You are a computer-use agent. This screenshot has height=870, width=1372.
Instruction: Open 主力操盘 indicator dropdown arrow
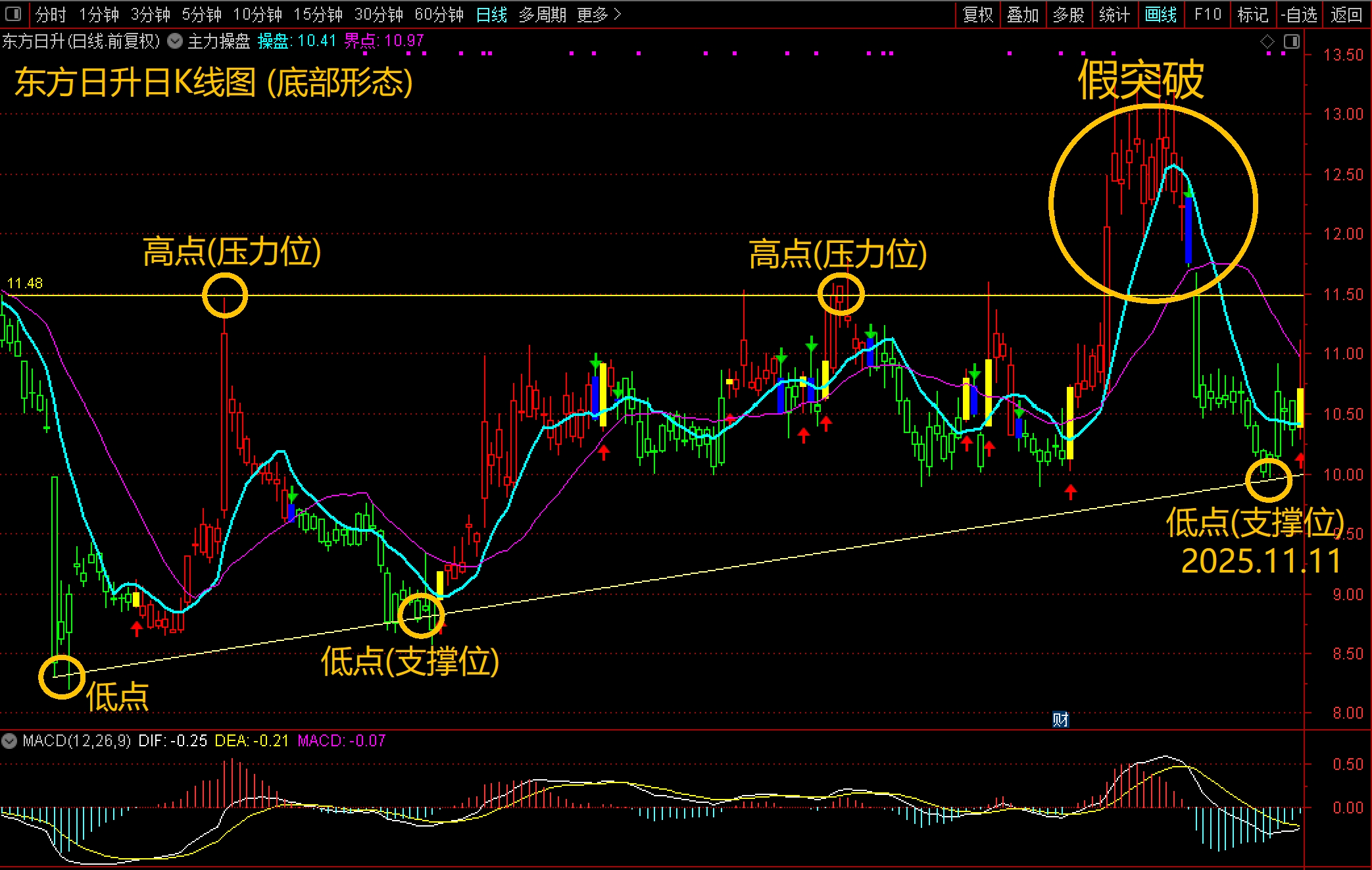[175, 41]
